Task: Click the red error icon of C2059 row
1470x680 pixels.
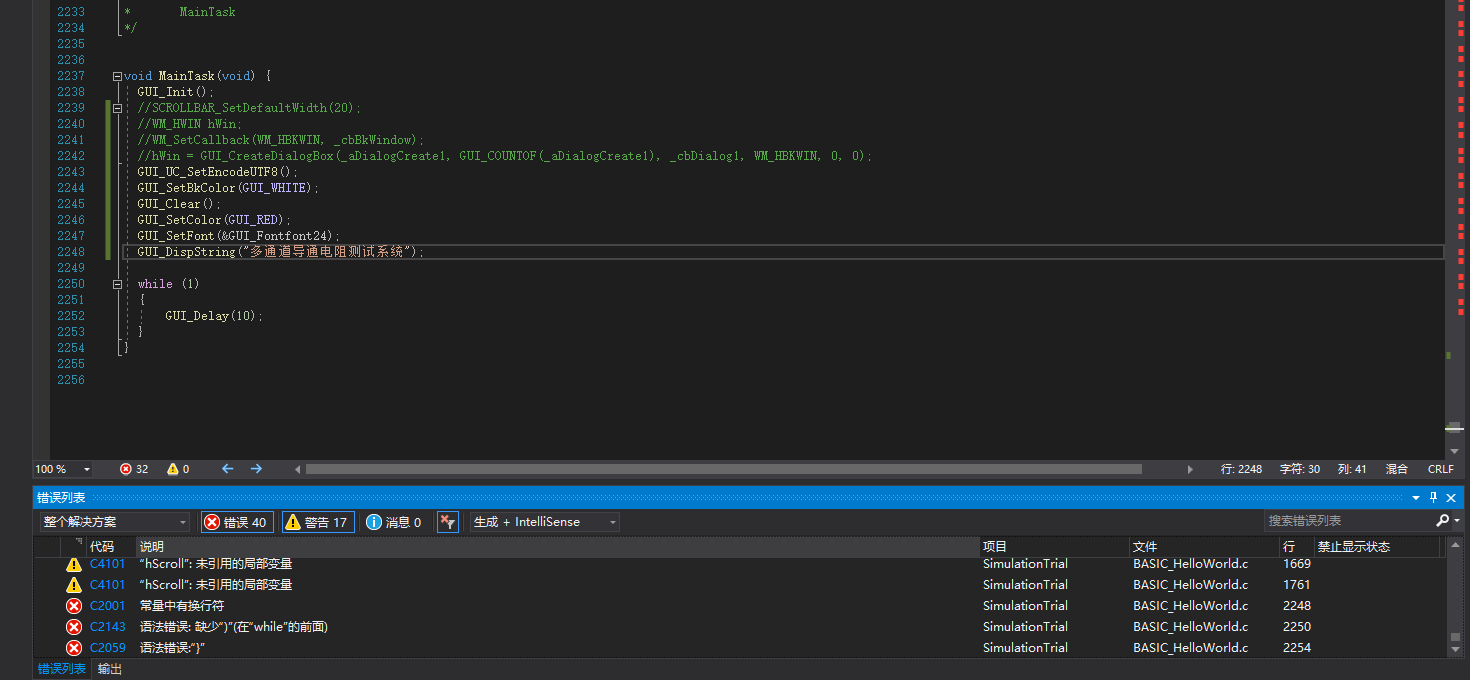Action: point(74,648)
